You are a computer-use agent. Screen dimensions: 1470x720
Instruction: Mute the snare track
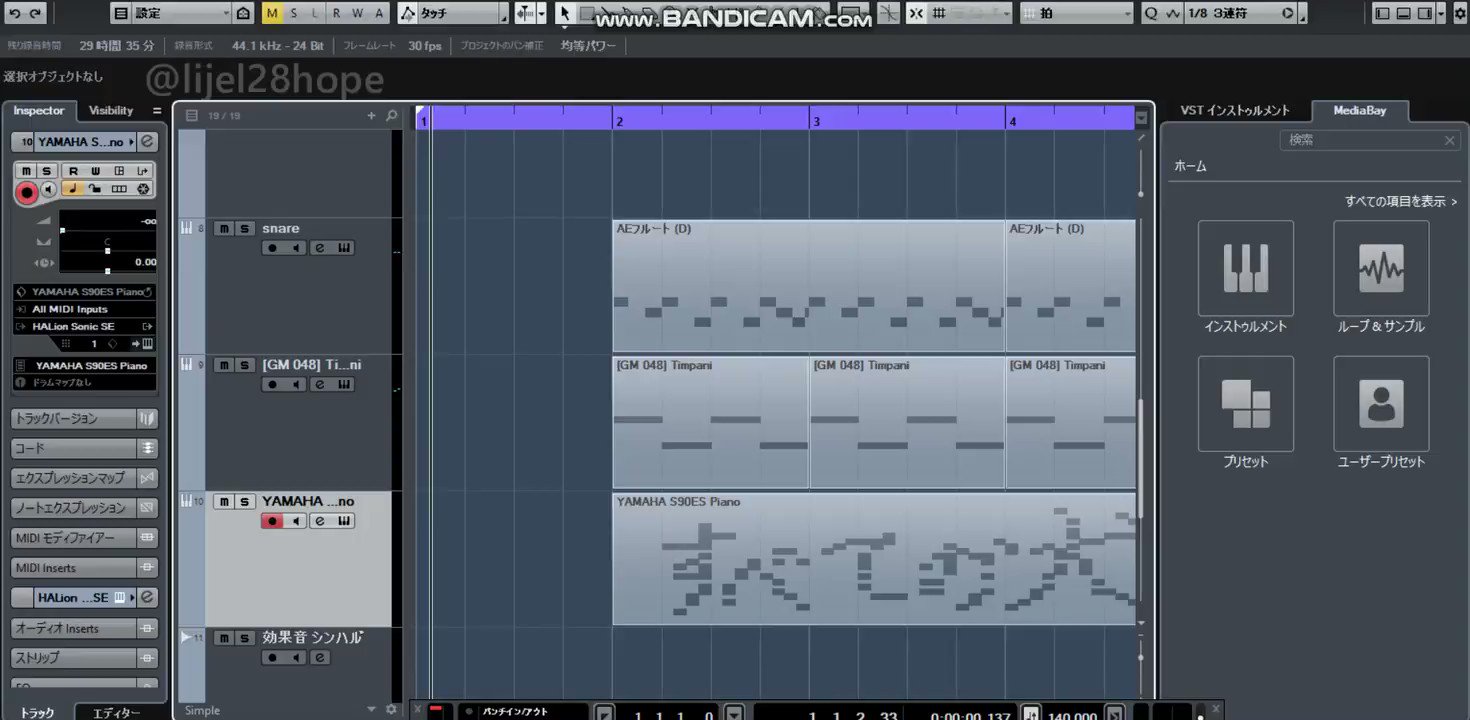(x=224, y=229)
